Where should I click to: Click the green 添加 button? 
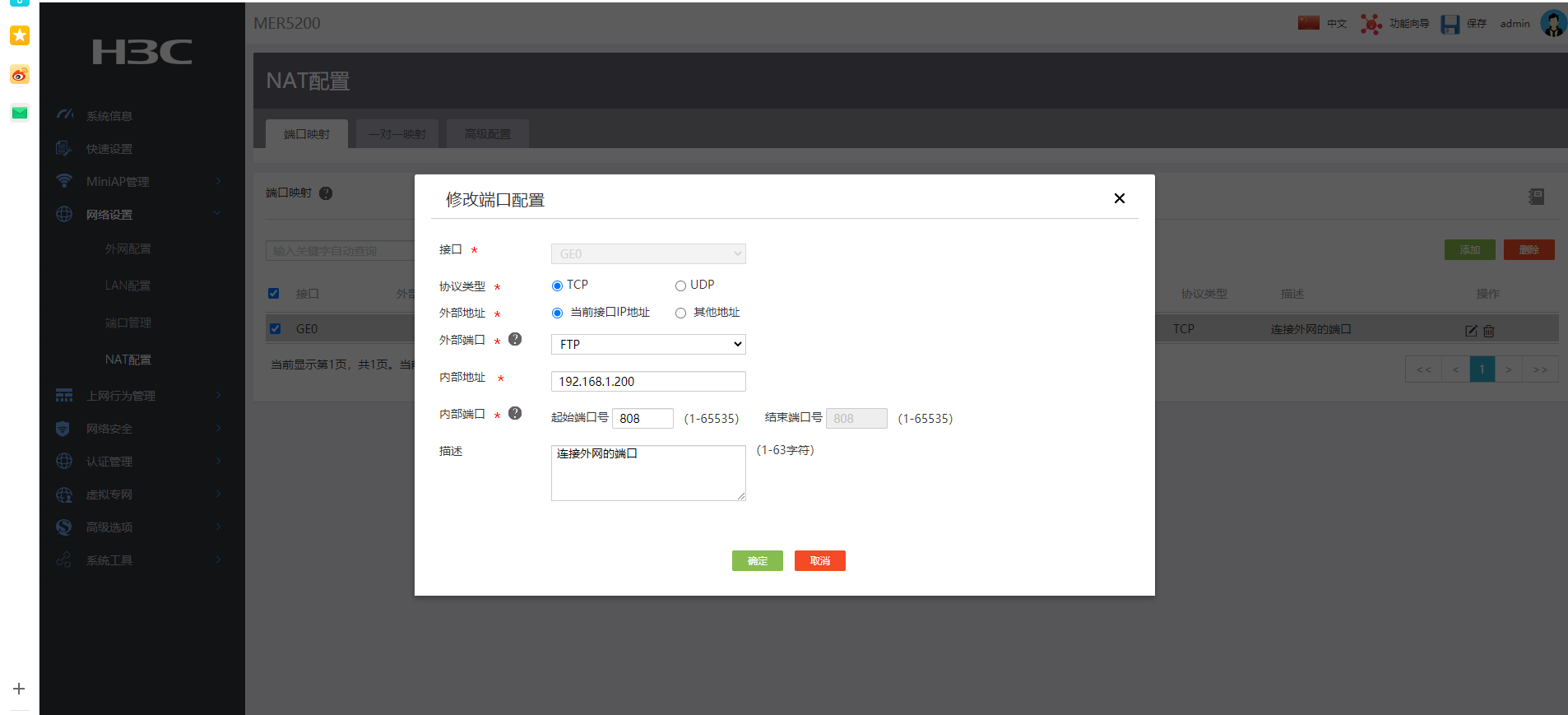1470,250
